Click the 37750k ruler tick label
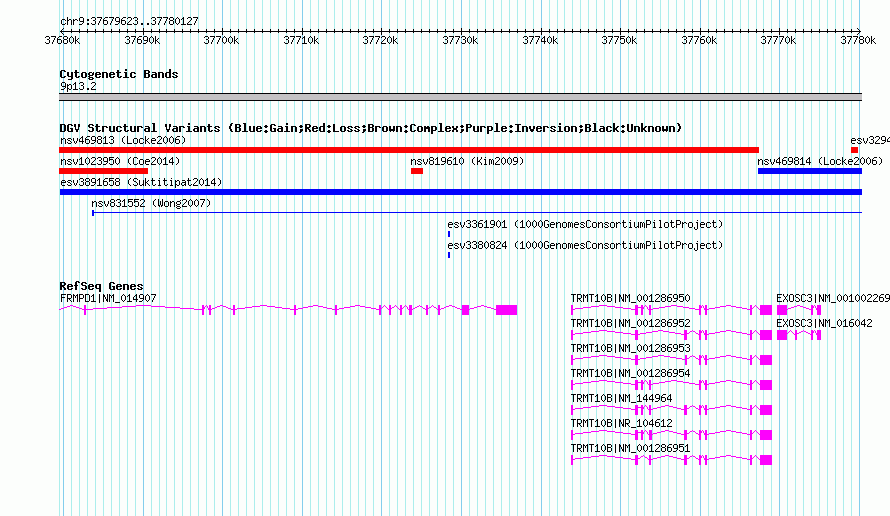The image size is (890, 516). point(619,40)
